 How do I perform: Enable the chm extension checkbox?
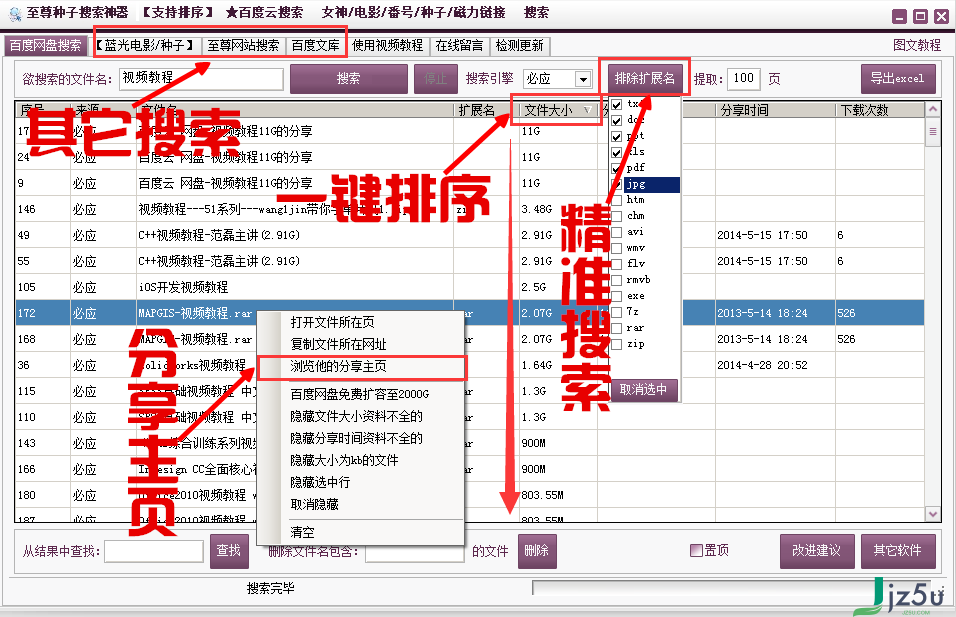pos(616,216)
